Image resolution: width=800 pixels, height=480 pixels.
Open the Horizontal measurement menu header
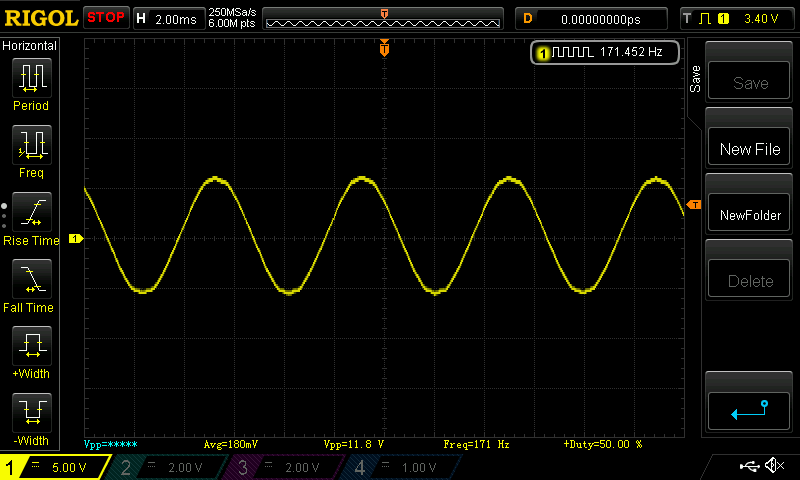(31, 46)
